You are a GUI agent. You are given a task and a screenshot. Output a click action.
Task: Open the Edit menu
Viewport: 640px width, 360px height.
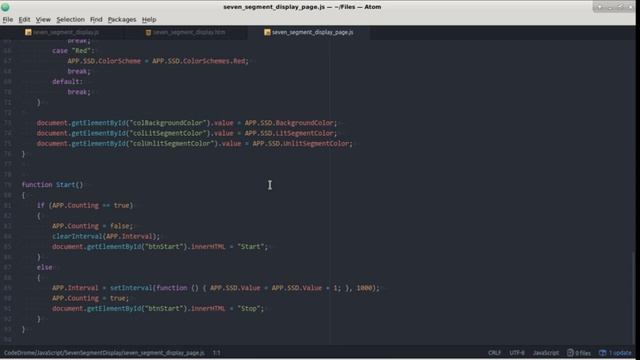point(24,20)
